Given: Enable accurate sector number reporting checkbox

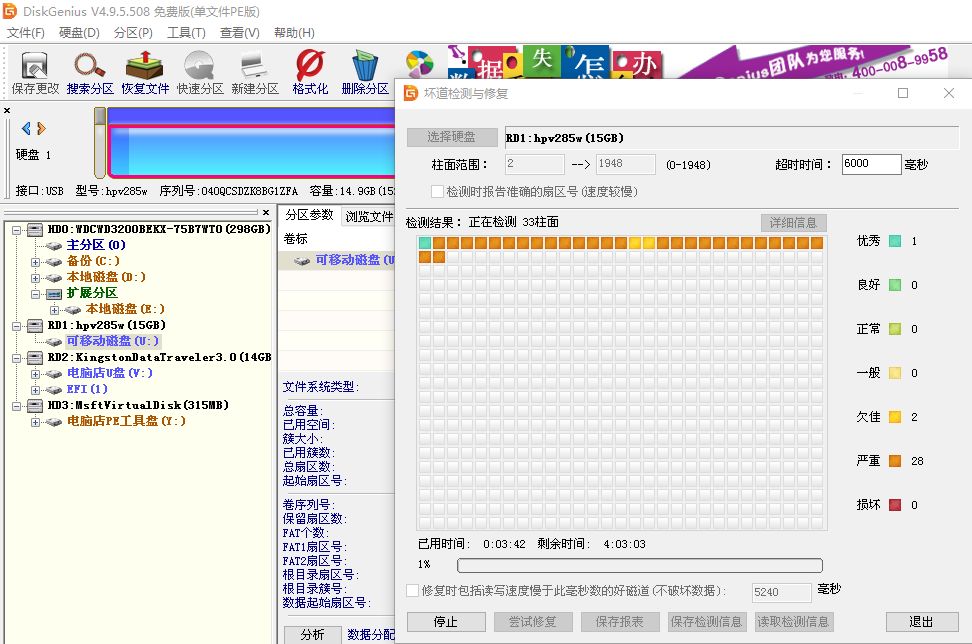Looking at the screenshot, I should (438, 190).
